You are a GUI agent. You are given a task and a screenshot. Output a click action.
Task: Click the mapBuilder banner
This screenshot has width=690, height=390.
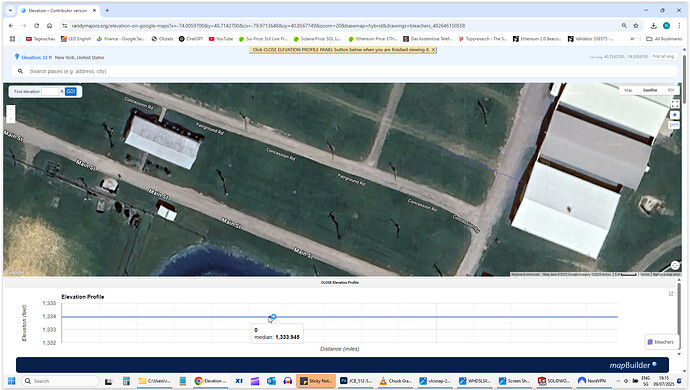(342, 365)
